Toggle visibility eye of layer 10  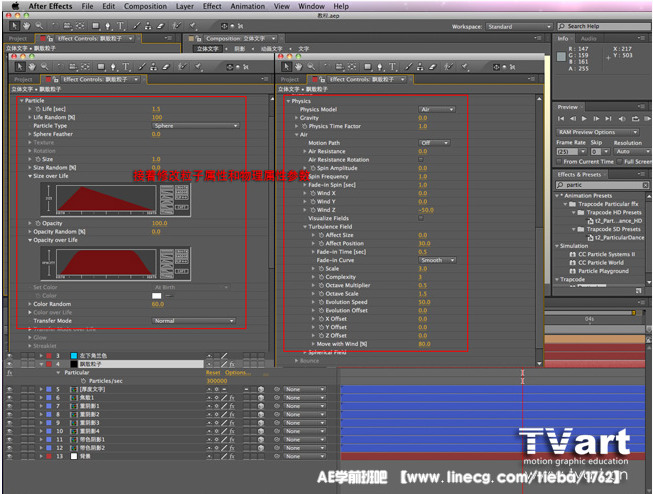10,431
